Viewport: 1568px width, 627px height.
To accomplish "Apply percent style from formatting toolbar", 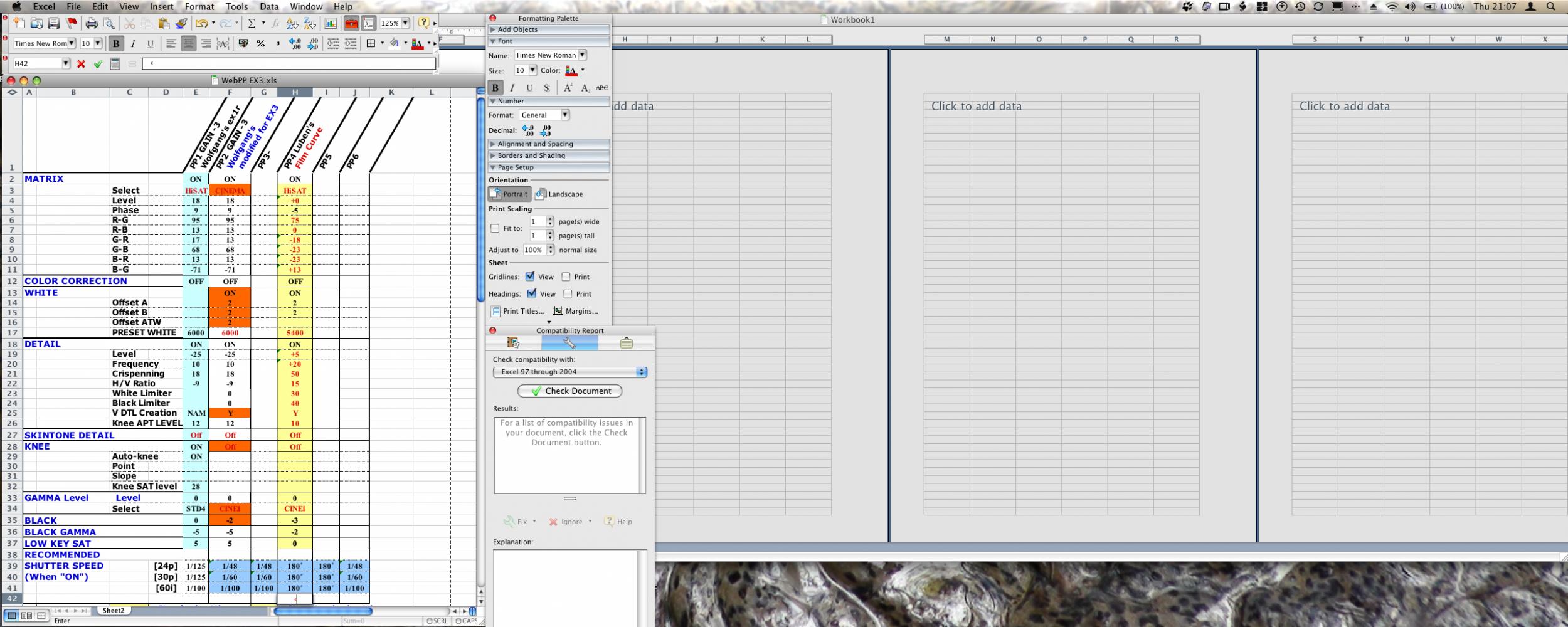I will [260, 43].
